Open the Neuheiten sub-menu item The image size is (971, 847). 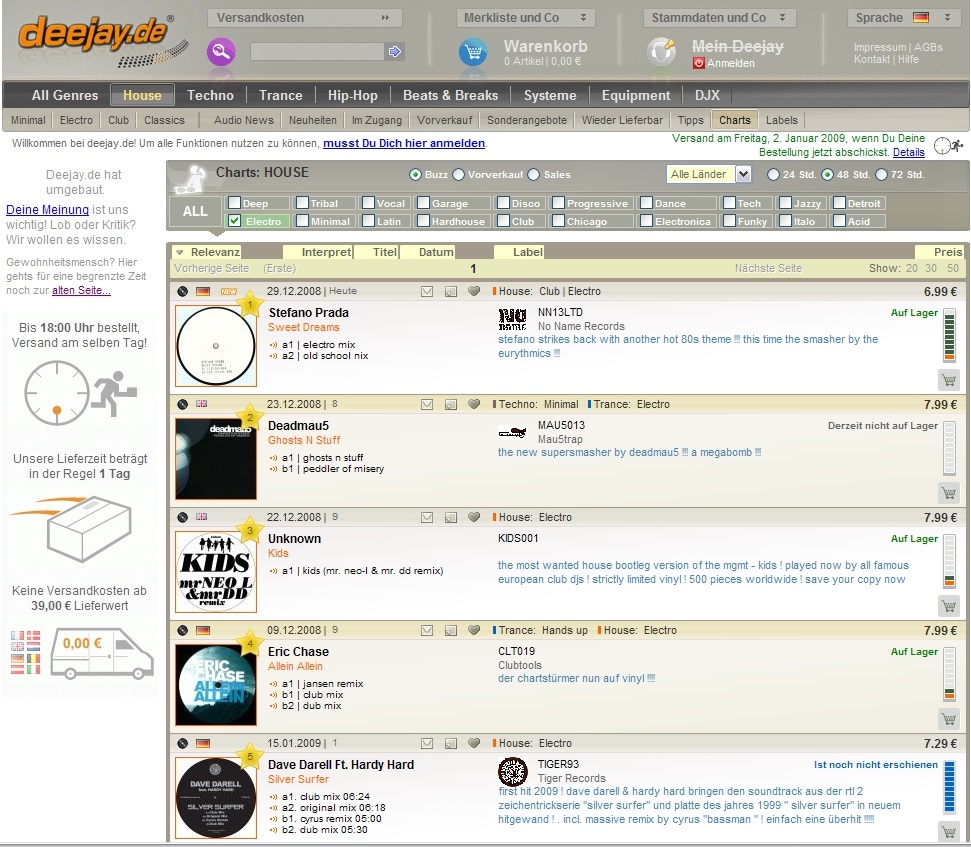[x=313, y=120]
